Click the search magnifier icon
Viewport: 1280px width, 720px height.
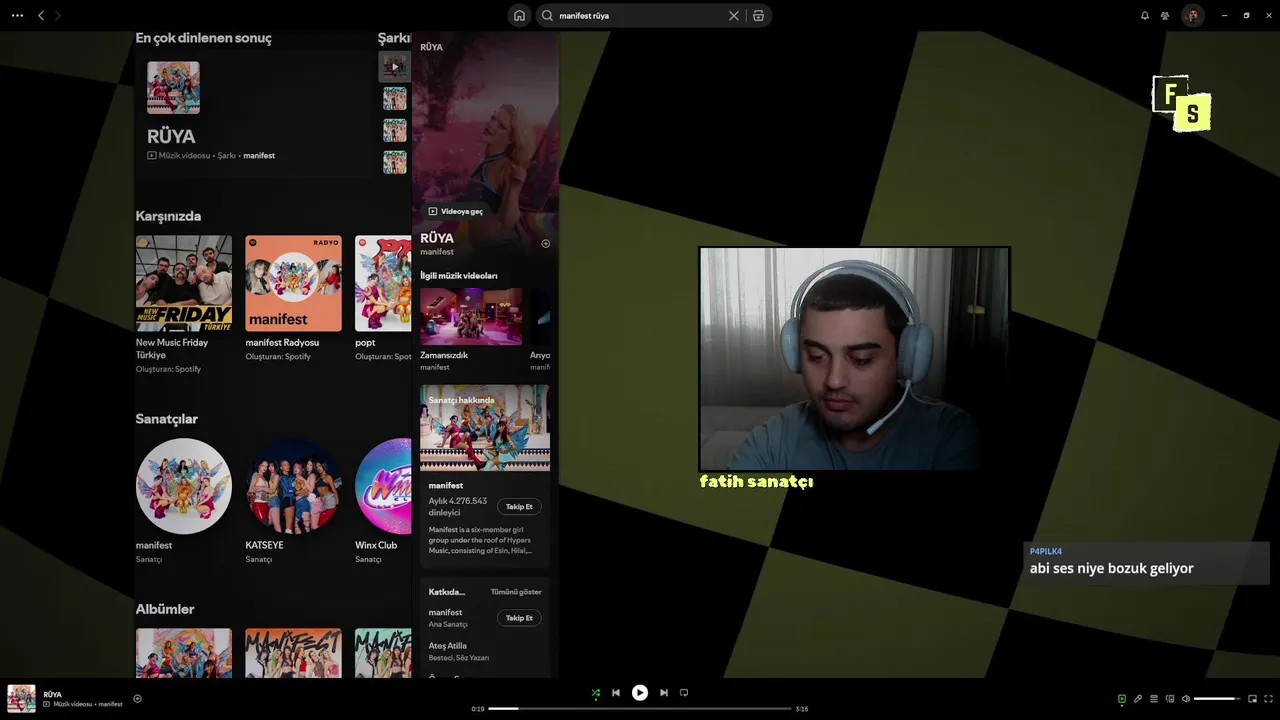[x=547, y=16]
